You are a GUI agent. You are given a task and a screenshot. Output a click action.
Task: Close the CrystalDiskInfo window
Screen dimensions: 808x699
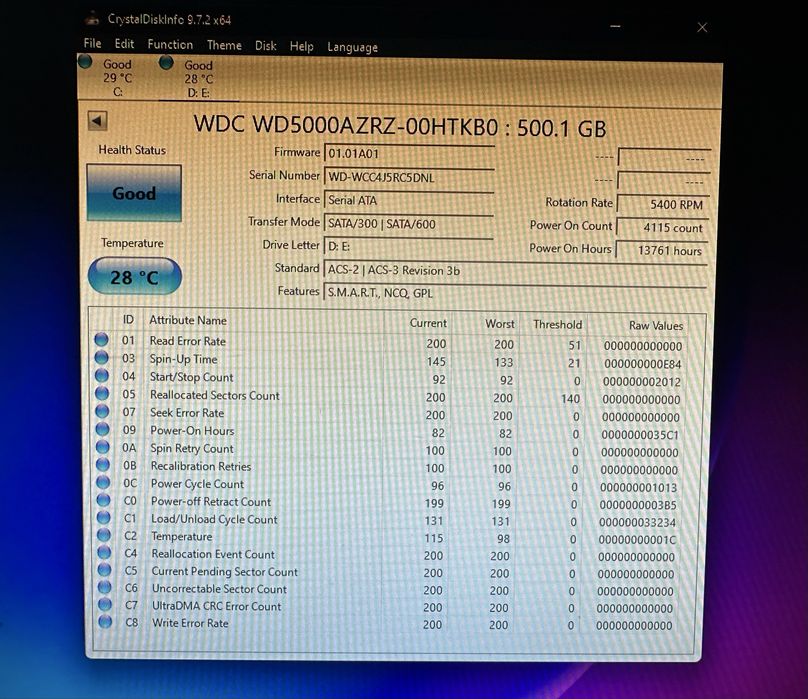pyautogui.click(x=702, y=27)
